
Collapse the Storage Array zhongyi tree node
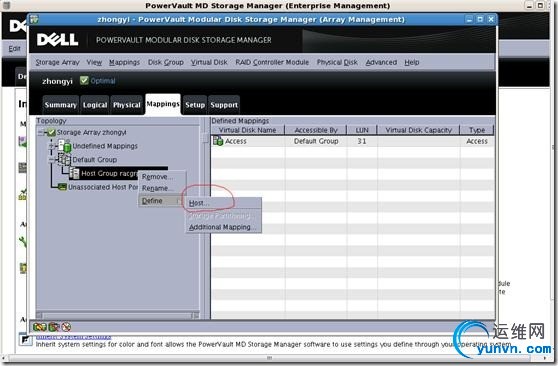(x=41, y=132)
